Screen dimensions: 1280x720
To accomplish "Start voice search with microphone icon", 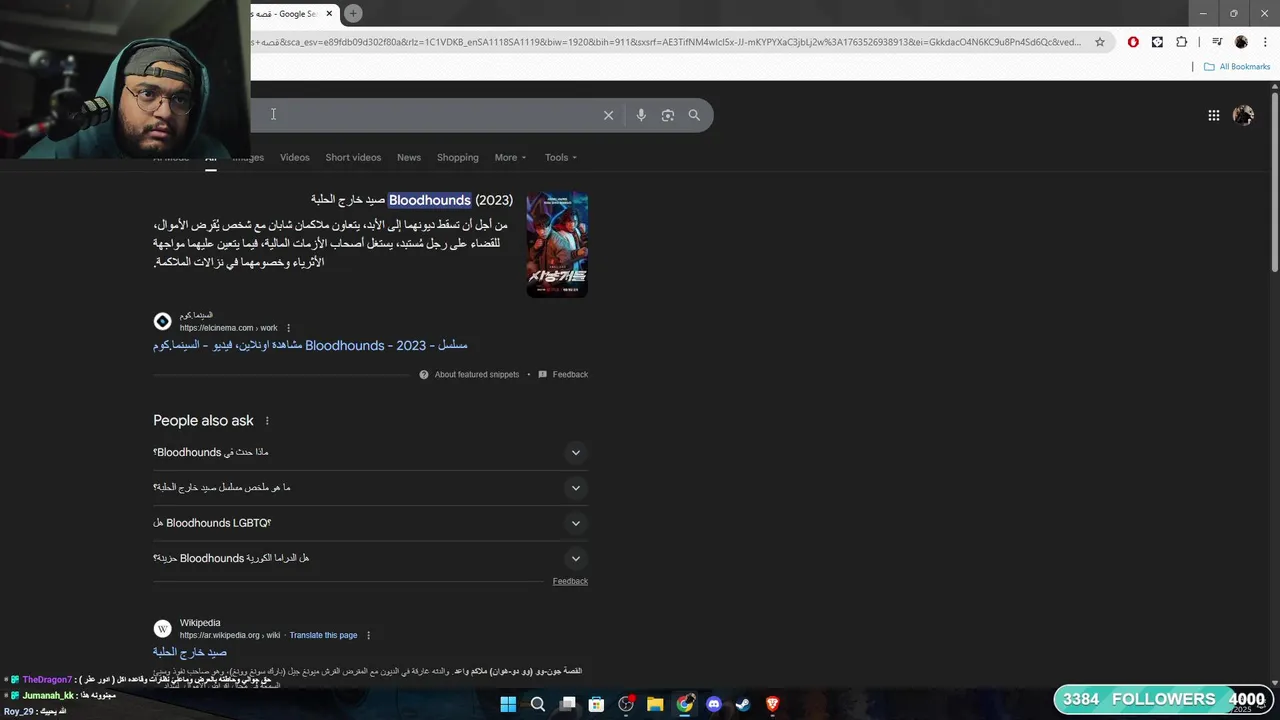I will pyautogui.click(x=641, y=115).
